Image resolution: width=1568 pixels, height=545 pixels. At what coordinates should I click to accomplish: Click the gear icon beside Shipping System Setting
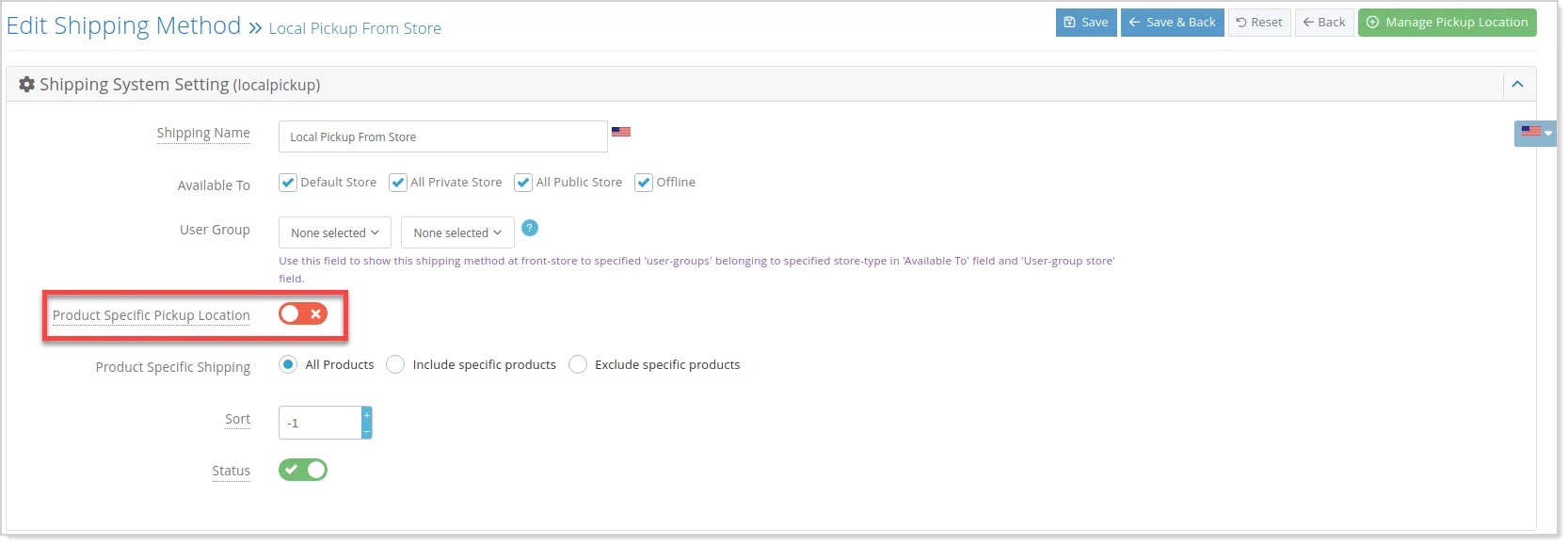(27, 85)
